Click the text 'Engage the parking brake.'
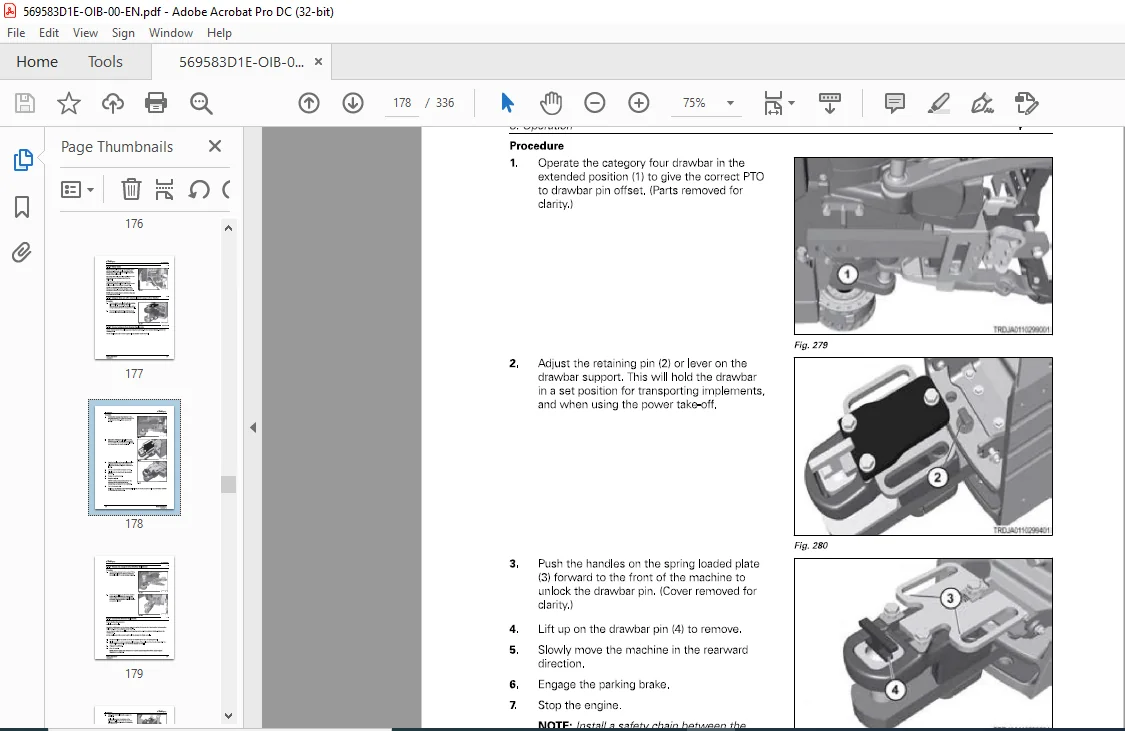Viewport: 1125px width, 731px height. coord(603,684)
